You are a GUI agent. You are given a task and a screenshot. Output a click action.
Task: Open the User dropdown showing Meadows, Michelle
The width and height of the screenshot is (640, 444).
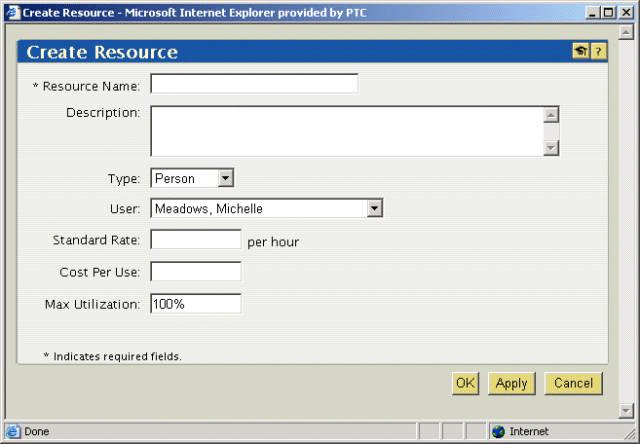tap(267, 209)
